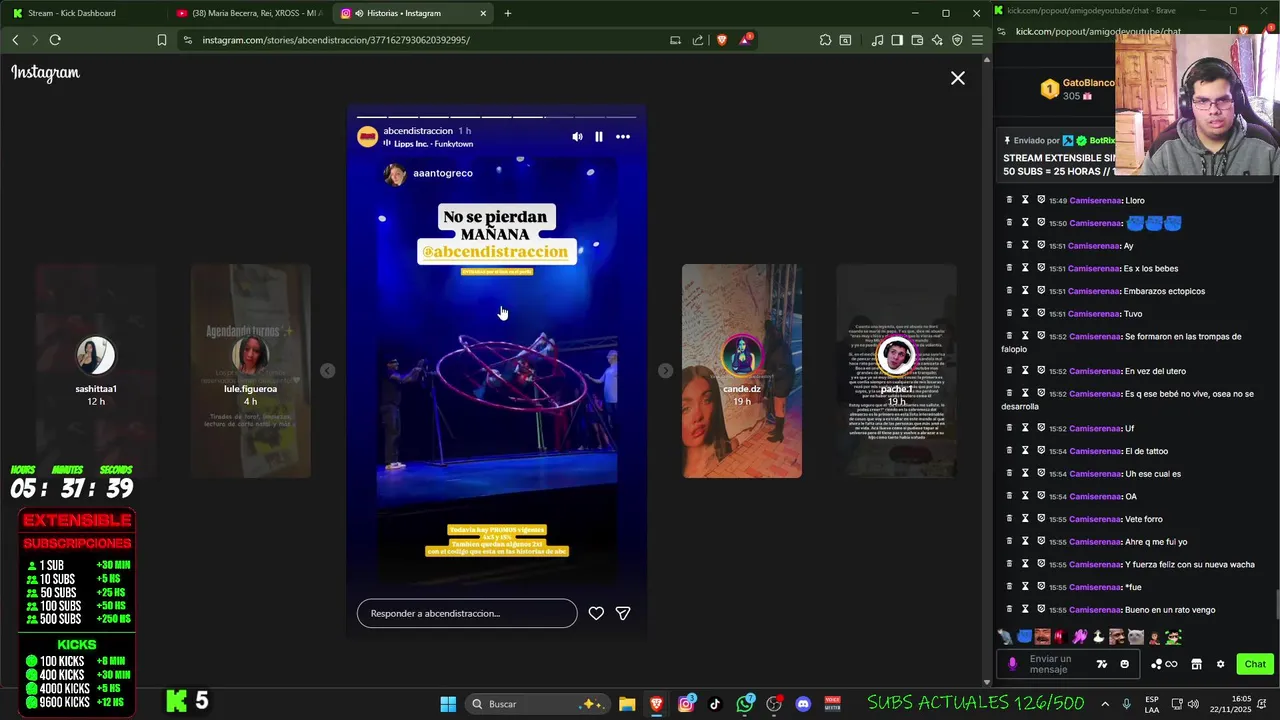Close the Historias Instagram tab

[x=484, y=13]
